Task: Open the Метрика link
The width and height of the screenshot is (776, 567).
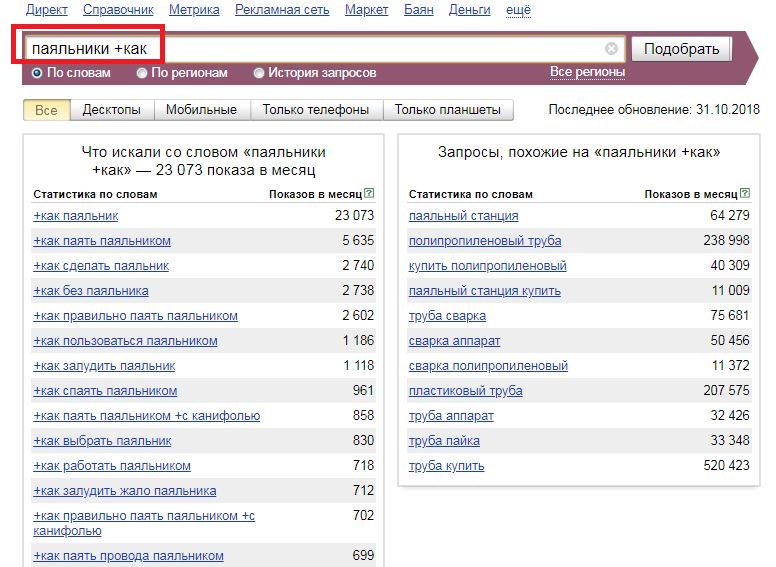Action: [x=194, y=9]
